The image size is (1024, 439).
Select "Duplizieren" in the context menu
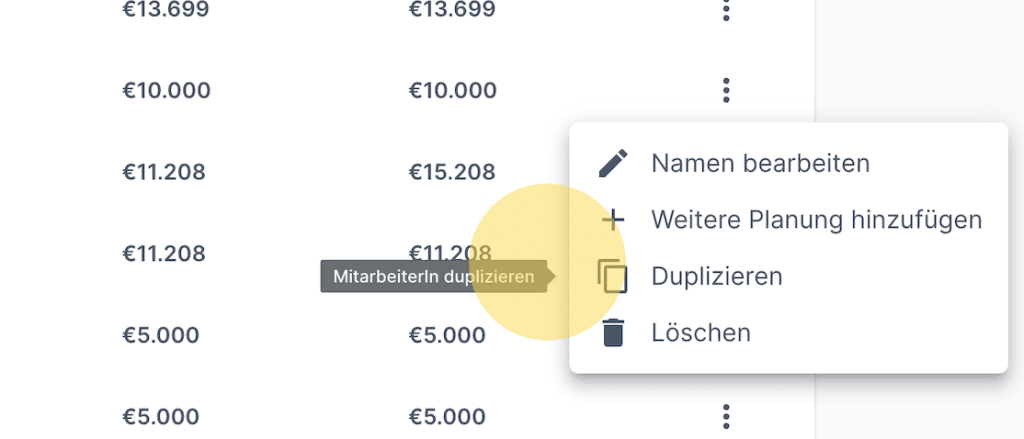[x=716, y=276]
